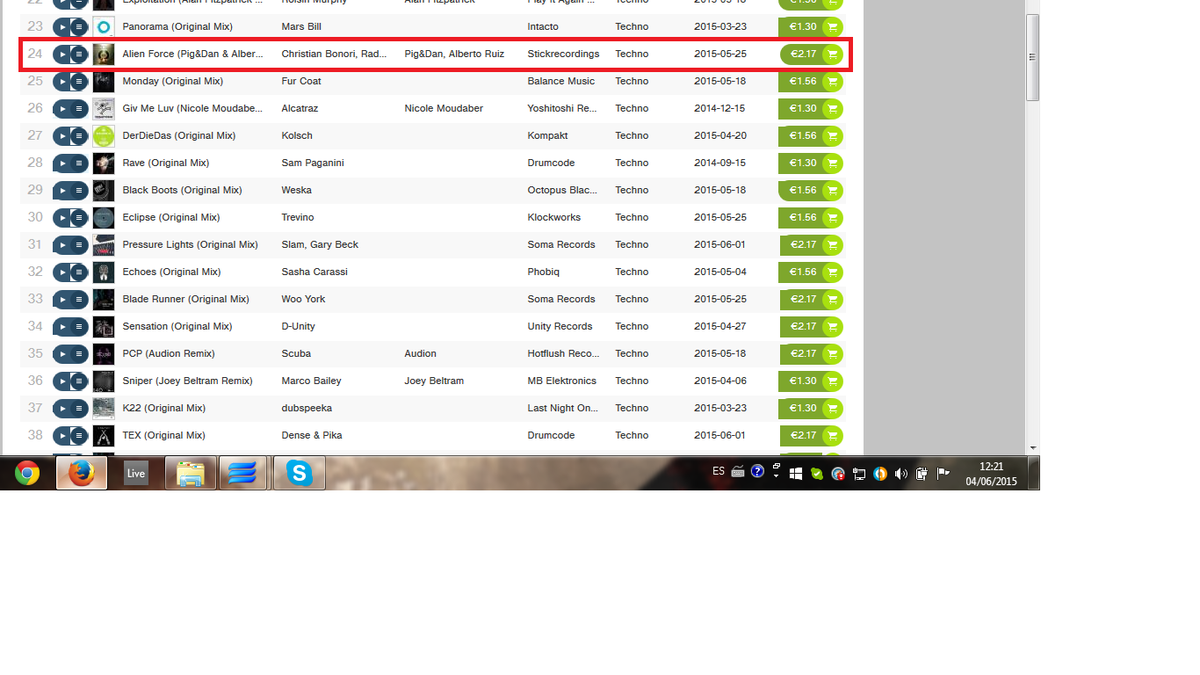Viewport: 1200px width, 675px height.
Task: Play the track Alien Force
Action: (62, 54)
